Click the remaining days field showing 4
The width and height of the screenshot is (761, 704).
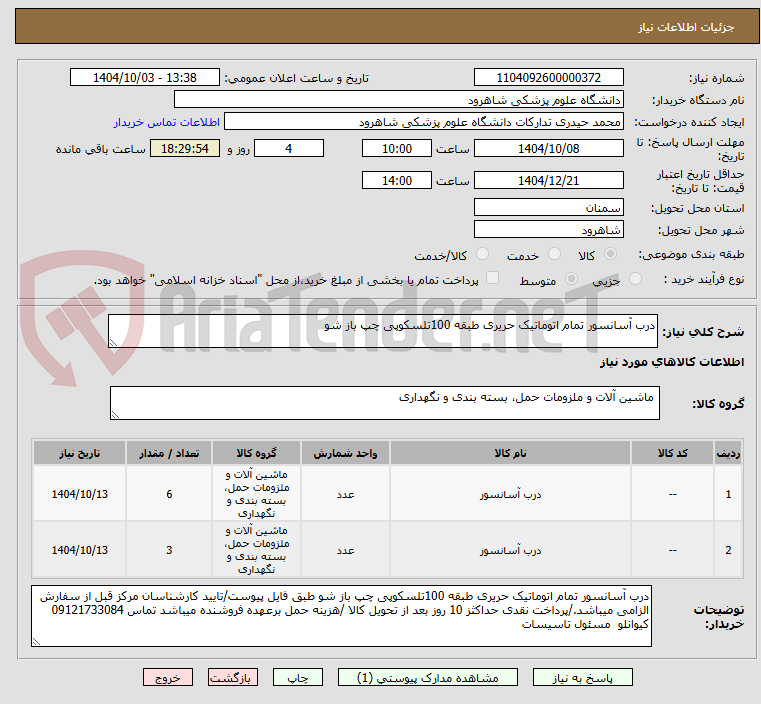click(289, 148)
